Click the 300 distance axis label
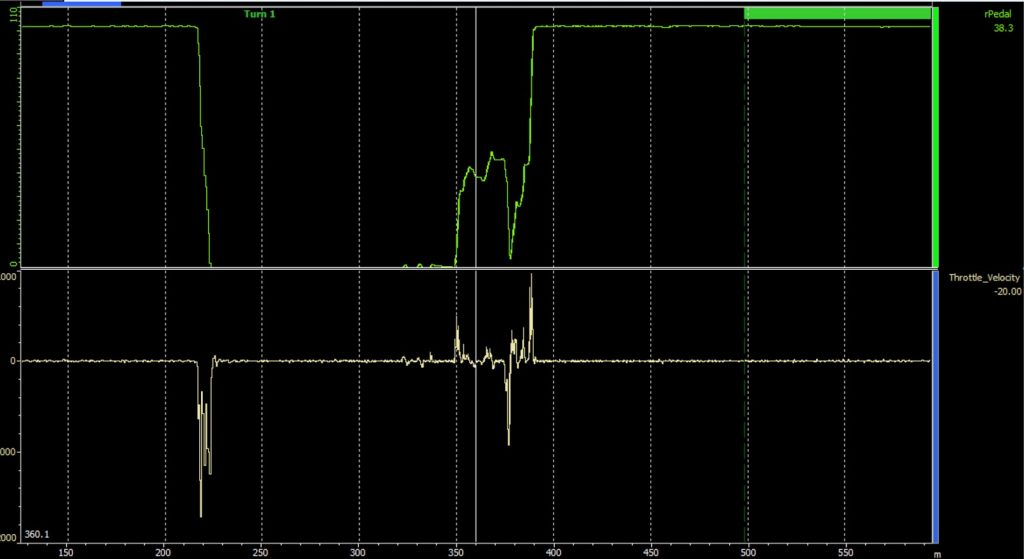Image resolution: width=1024 pixels, height=559 pixels. [x=358, y=550]
